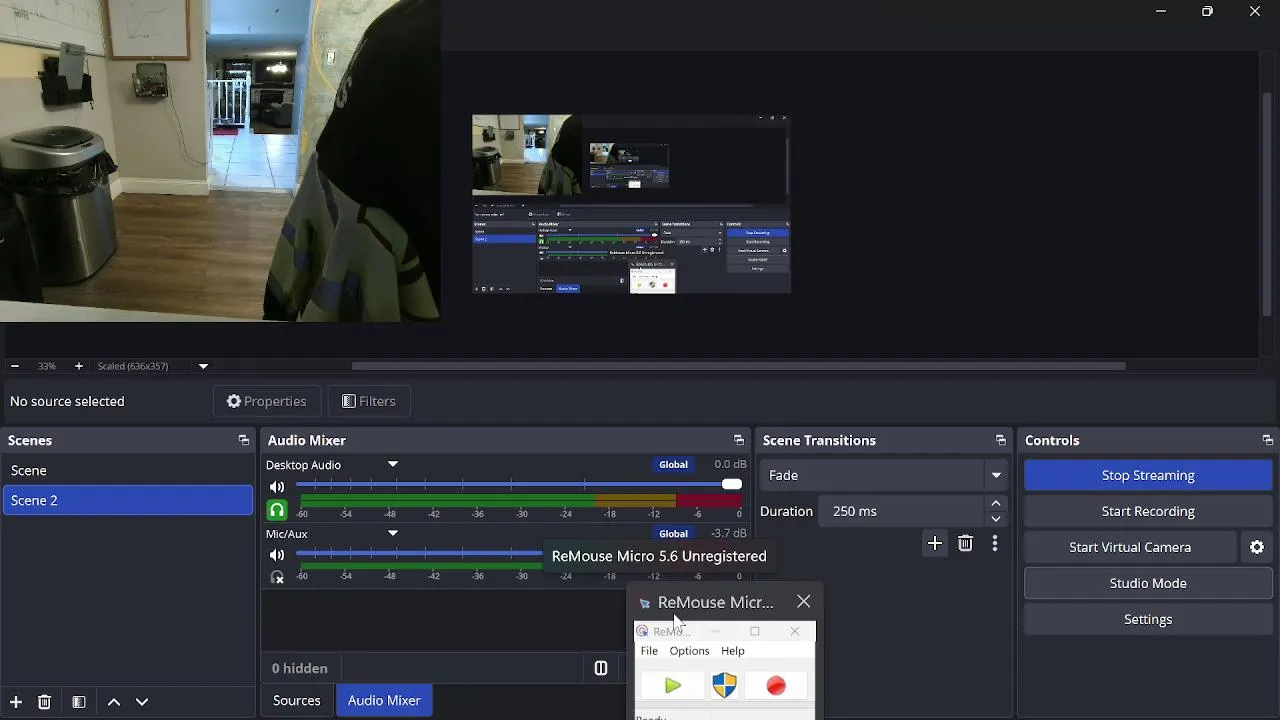Click Start Recording
Viewport: 1280px width, 720px height.
[x=1148, y=511]
